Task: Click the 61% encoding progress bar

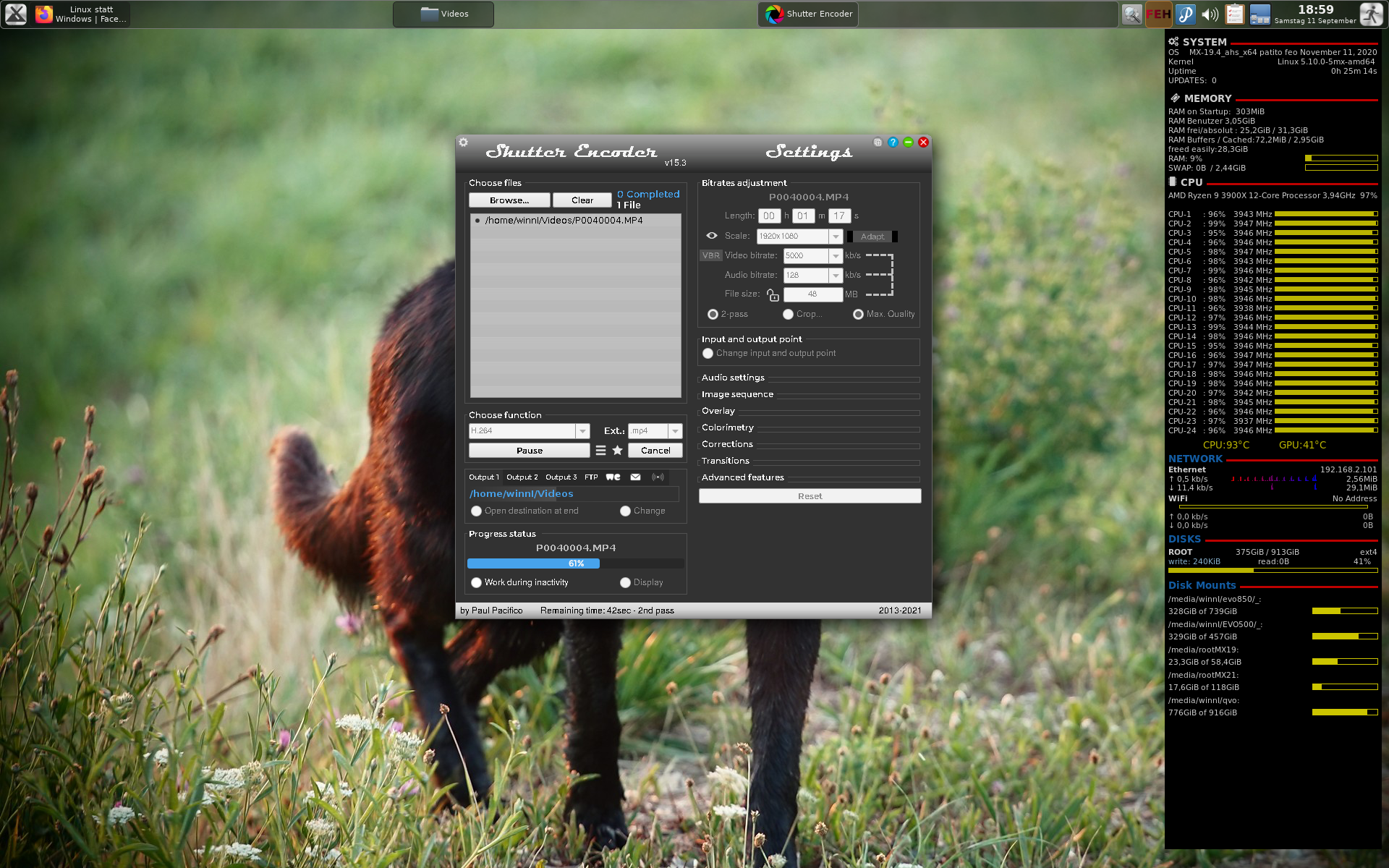Action: tap(575, 563)
